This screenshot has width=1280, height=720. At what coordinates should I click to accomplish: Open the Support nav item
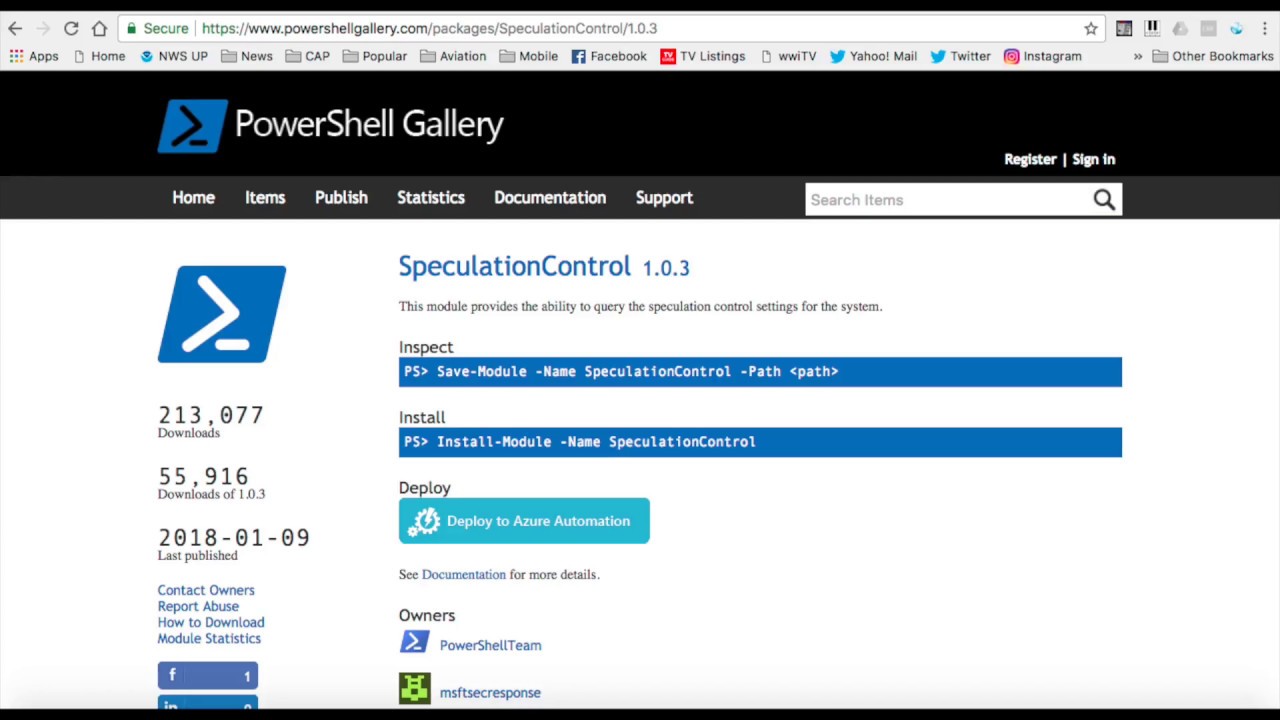pyautogui.click(x=664, y=198)
